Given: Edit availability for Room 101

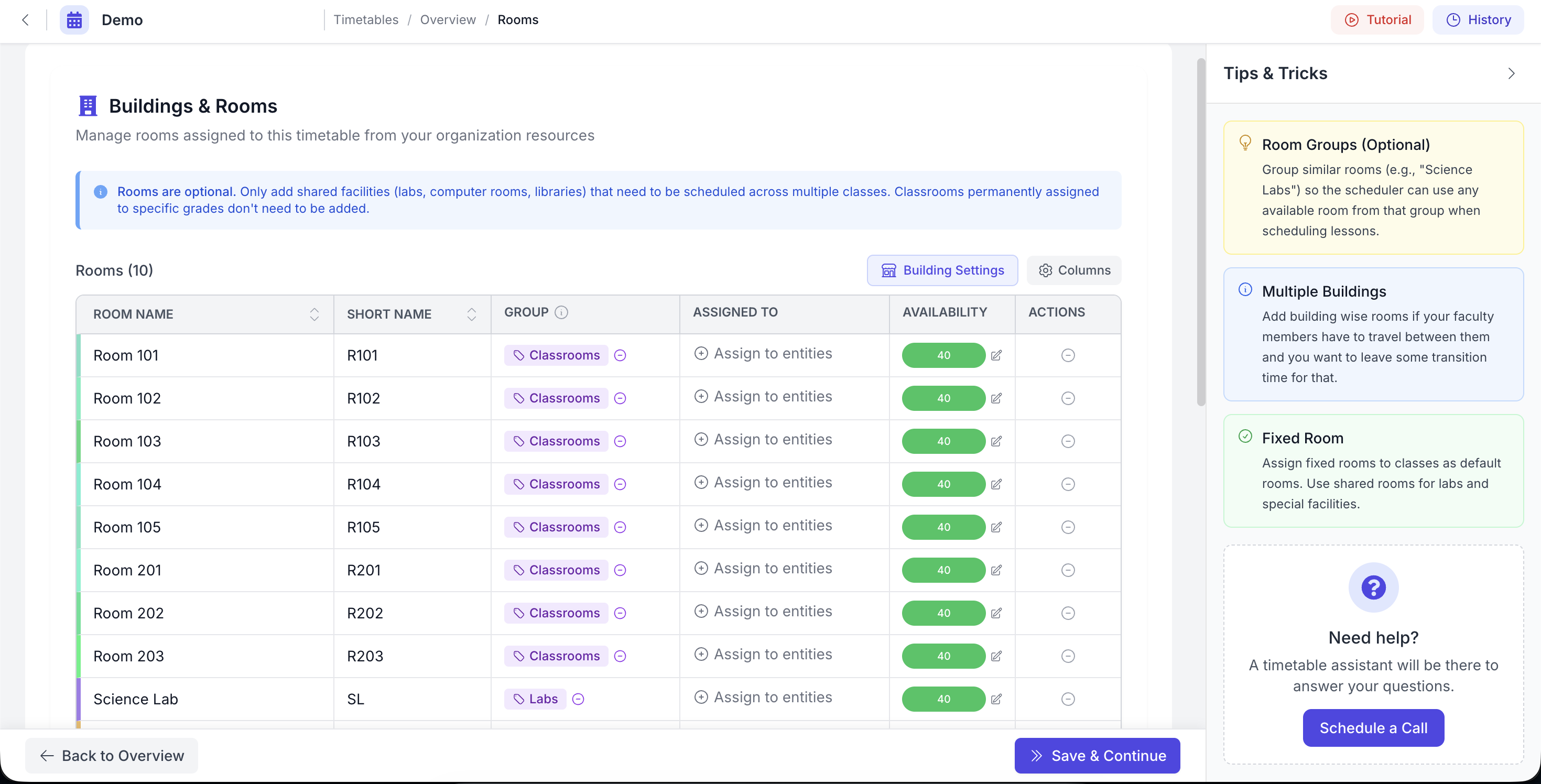Looking at the screenshot, I should pyautogui.click(x=996, y=355).
